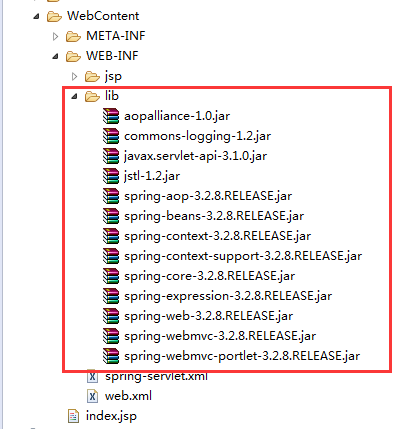Collapse the WEB-INF folder arrow
The width and height of the screenshot is (403, 429).
tap(55, 57)
